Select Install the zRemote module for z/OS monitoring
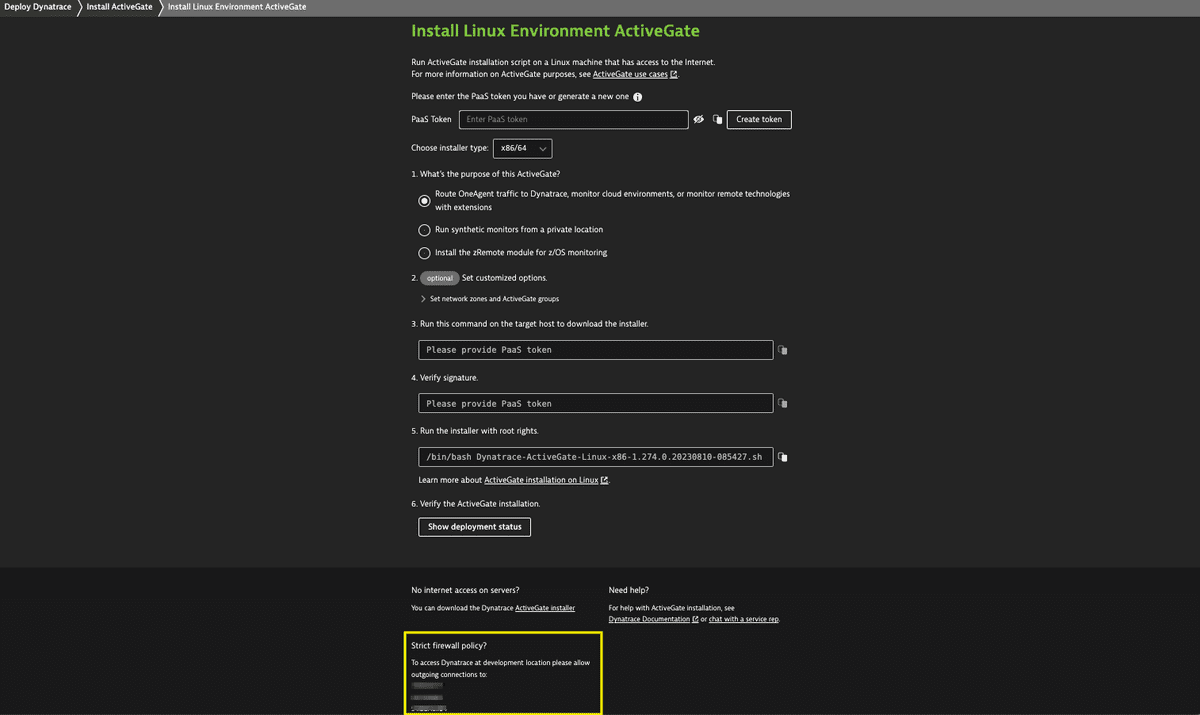 (424, 252)
